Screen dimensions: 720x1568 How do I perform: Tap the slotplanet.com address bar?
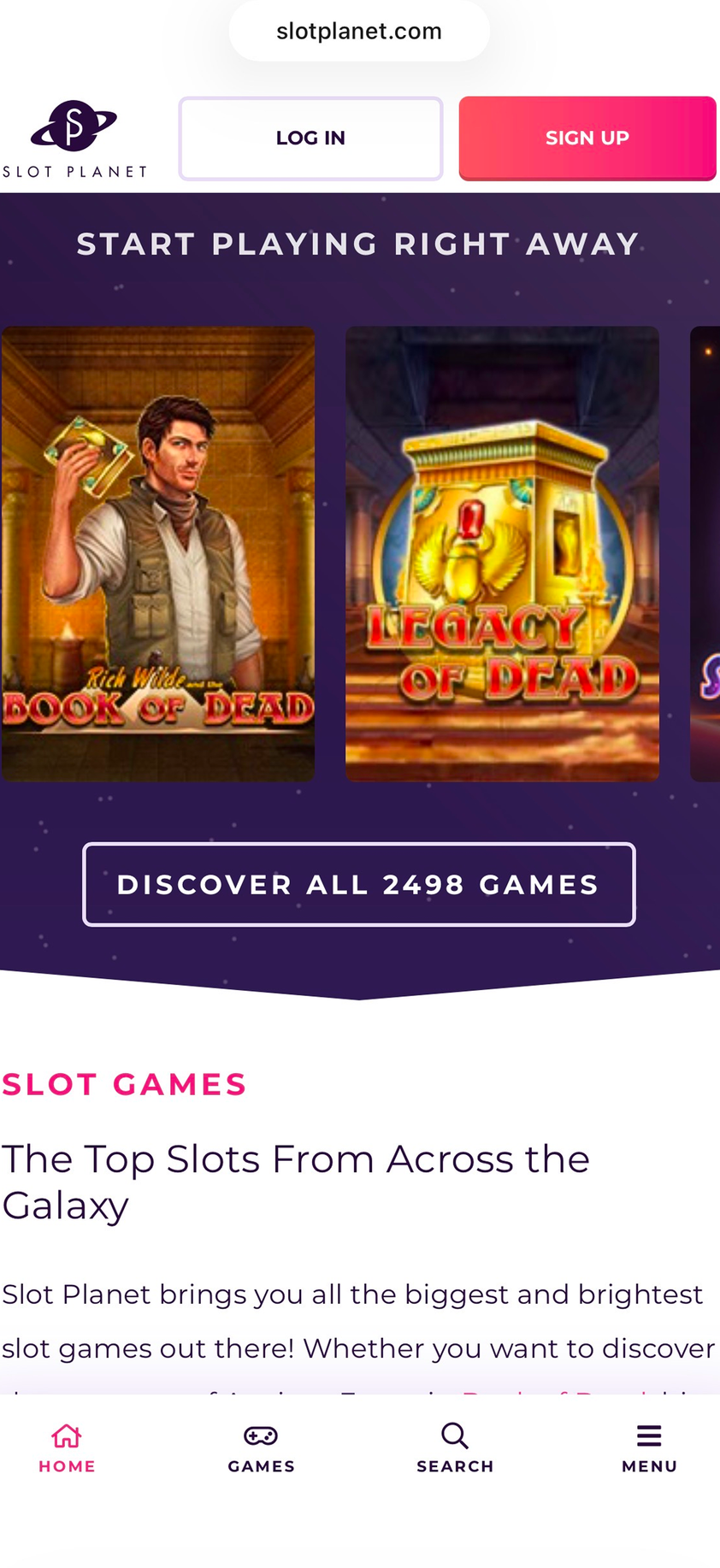pyautogui.click(x=359, y=32)
